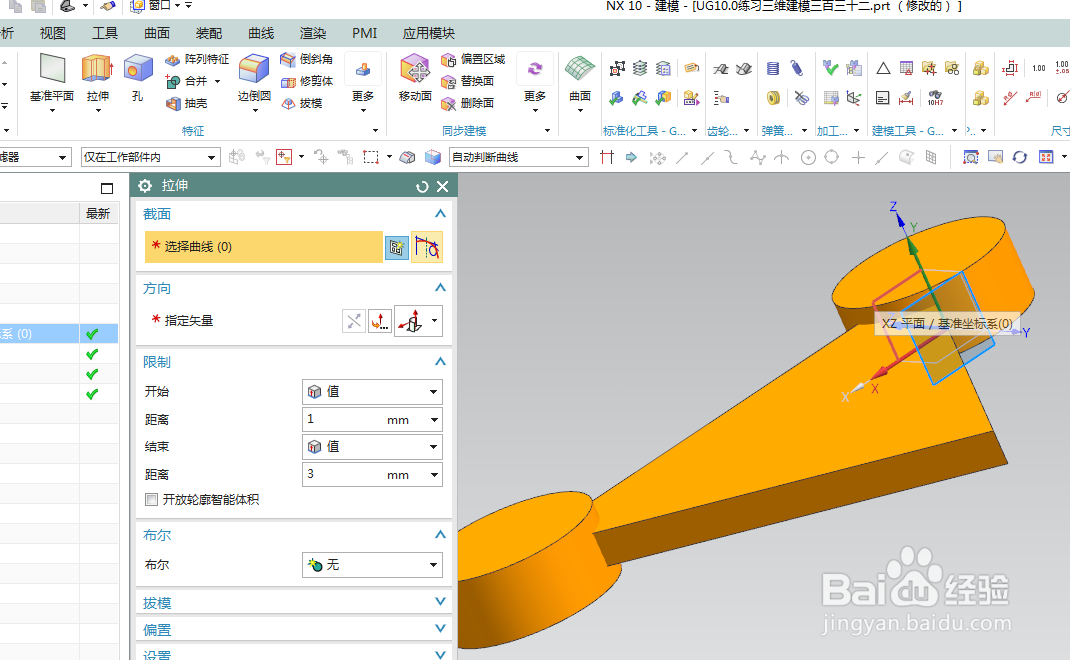The height and width of the screenshot is (660, 1070).
Task: Open the 开始 value type dropdown
Action: point(373,392)
